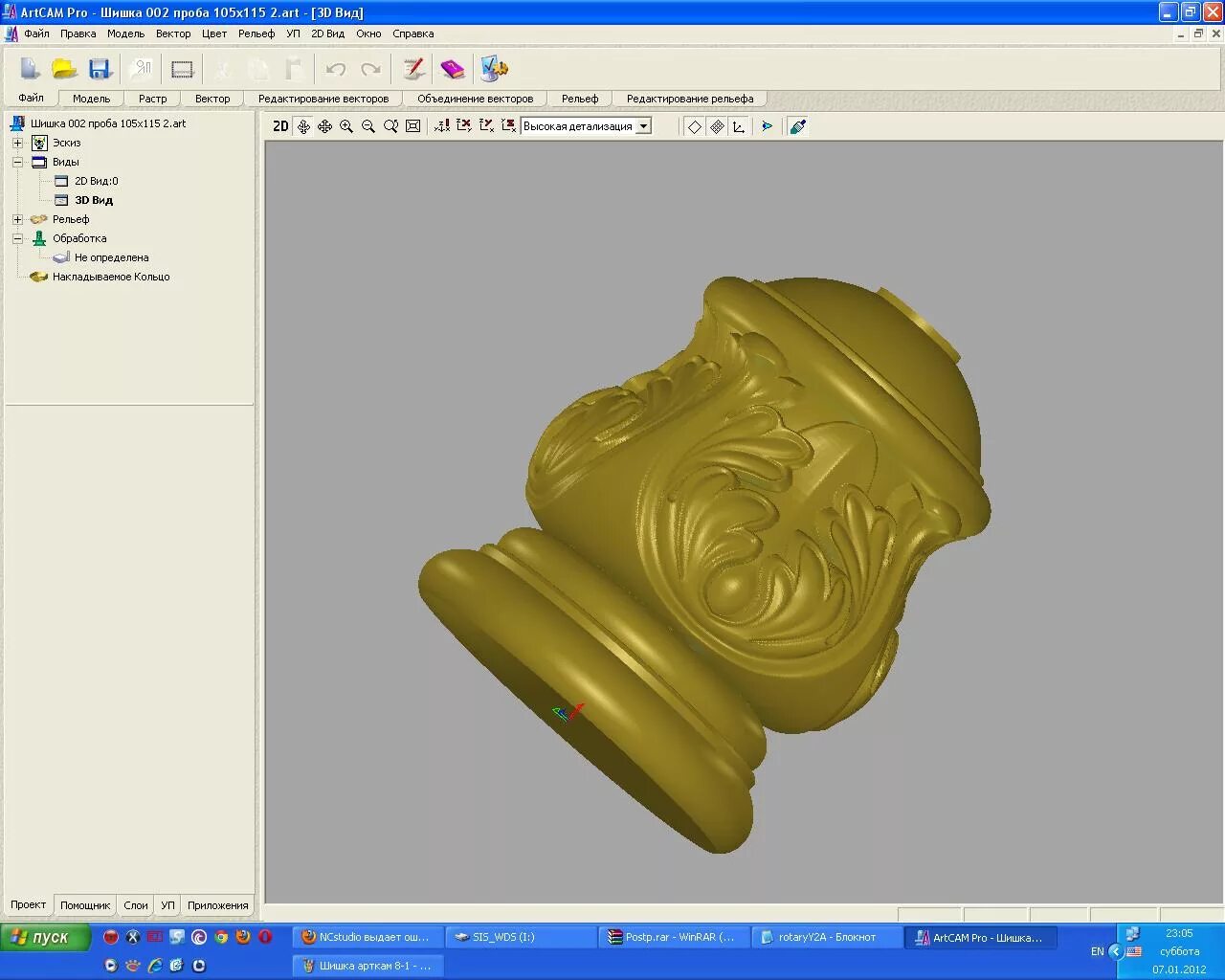The height and width of the screenshot is (980, 1225).
Task: Select root Шишка 002 проба project item
Action: [x=108, y=123]
